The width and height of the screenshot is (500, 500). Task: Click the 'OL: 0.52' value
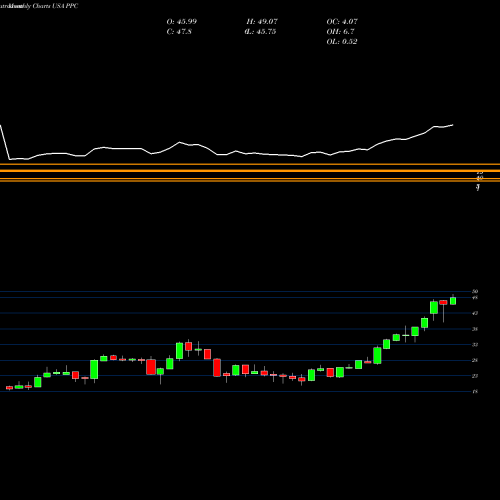[342, 42]
